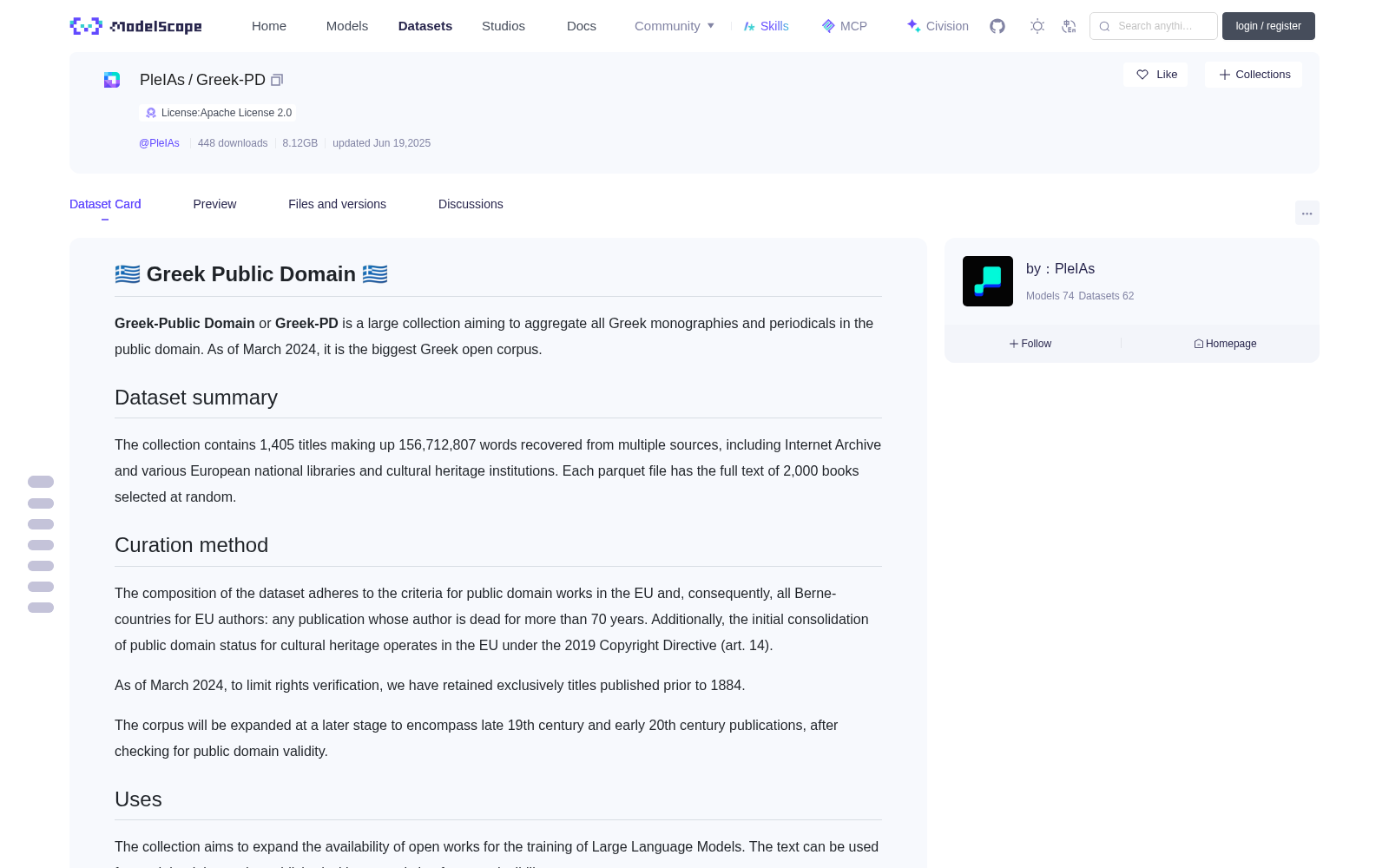Click the by: PleIAs name
Viewport: 1389px width, 868px height.
1060,269
